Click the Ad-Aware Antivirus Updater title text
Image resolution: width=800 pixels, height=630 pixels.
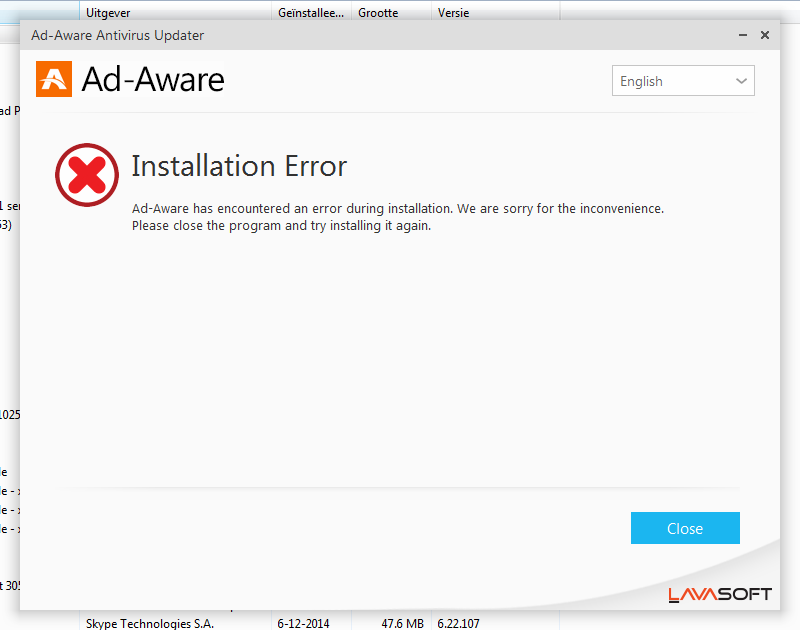pos(117,35)
